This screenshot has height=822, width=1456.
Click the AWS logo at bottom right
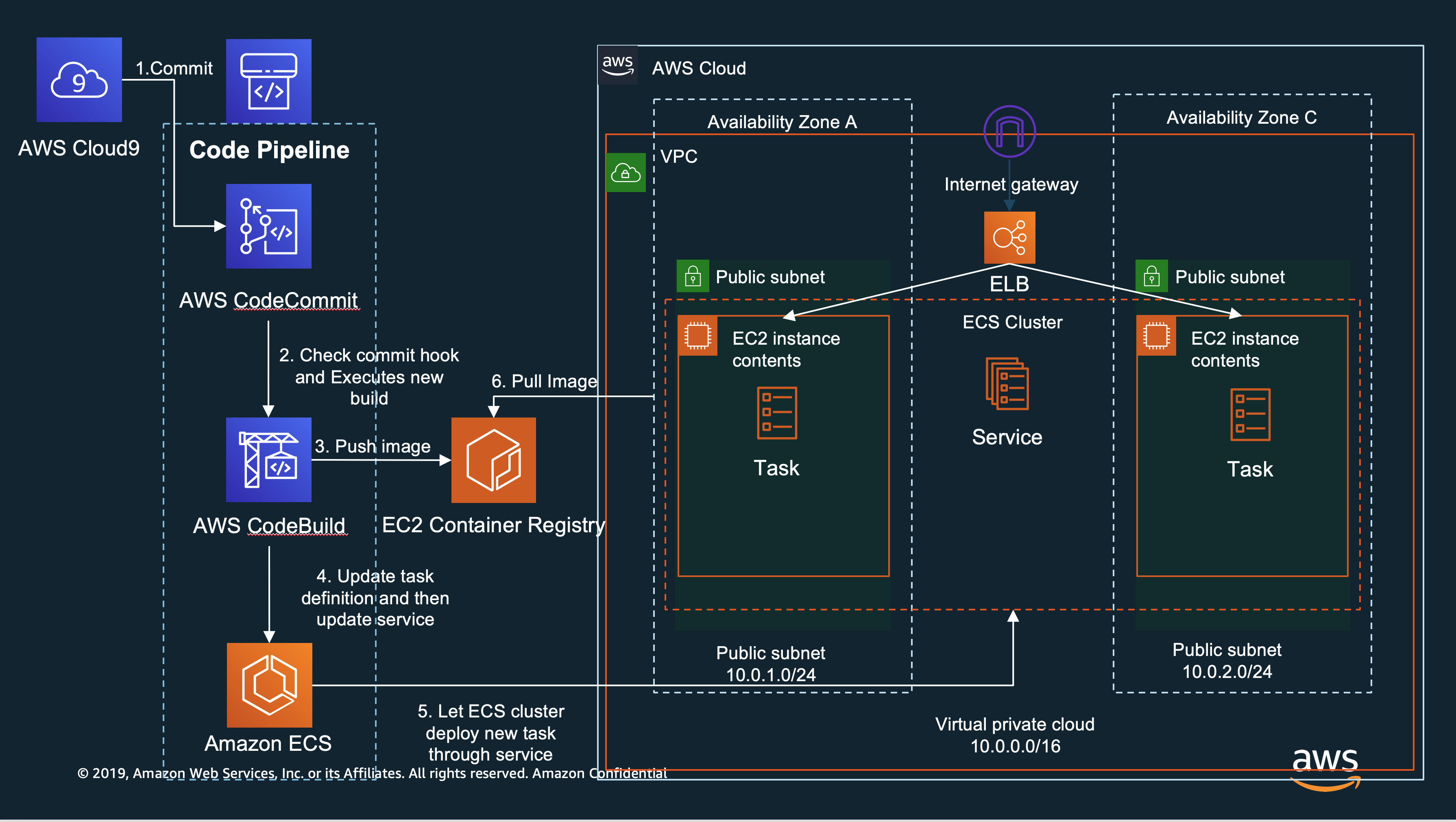(1325, 770)
